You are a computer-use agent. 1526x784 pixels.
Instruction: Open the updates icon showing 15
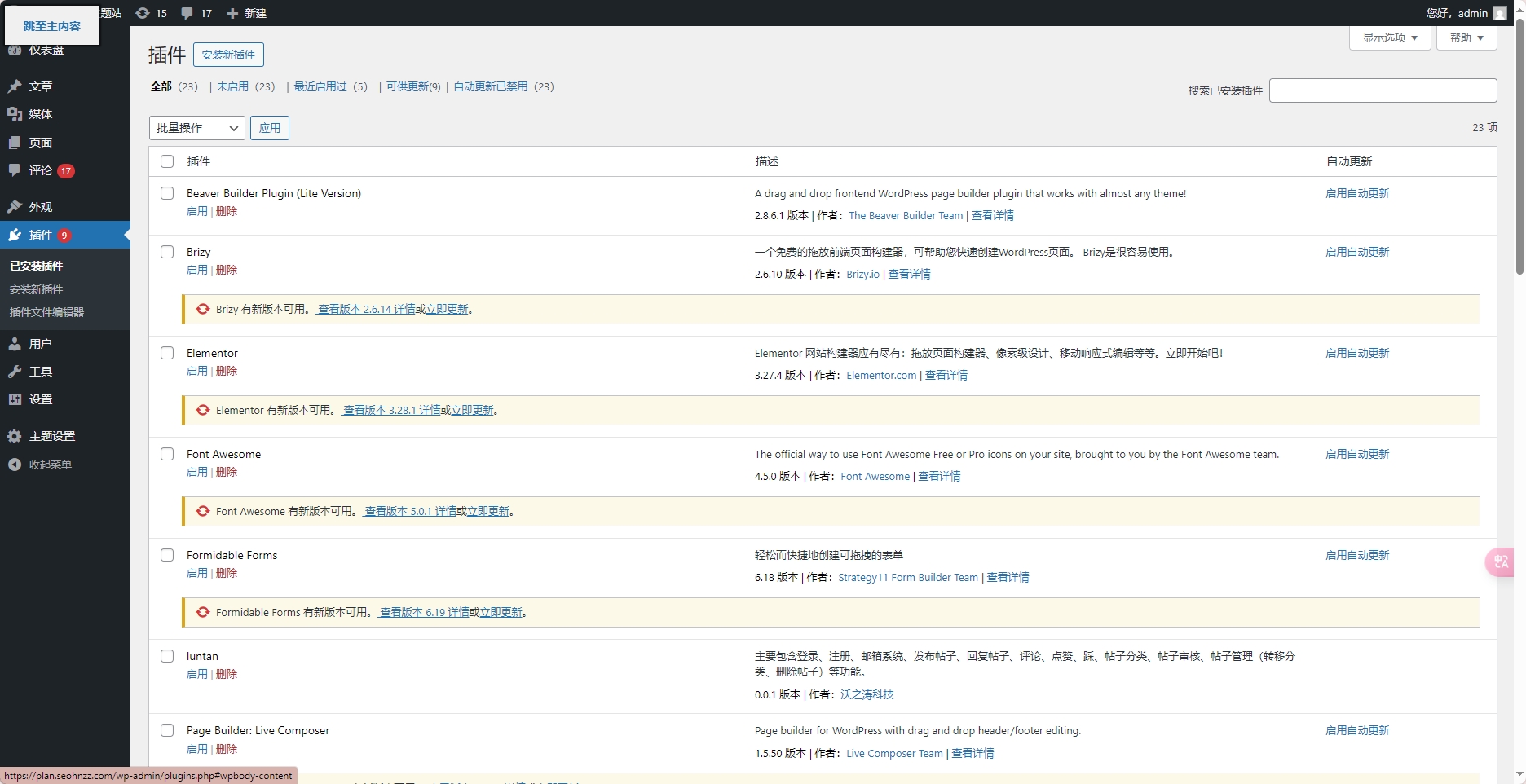pos(143,13)
